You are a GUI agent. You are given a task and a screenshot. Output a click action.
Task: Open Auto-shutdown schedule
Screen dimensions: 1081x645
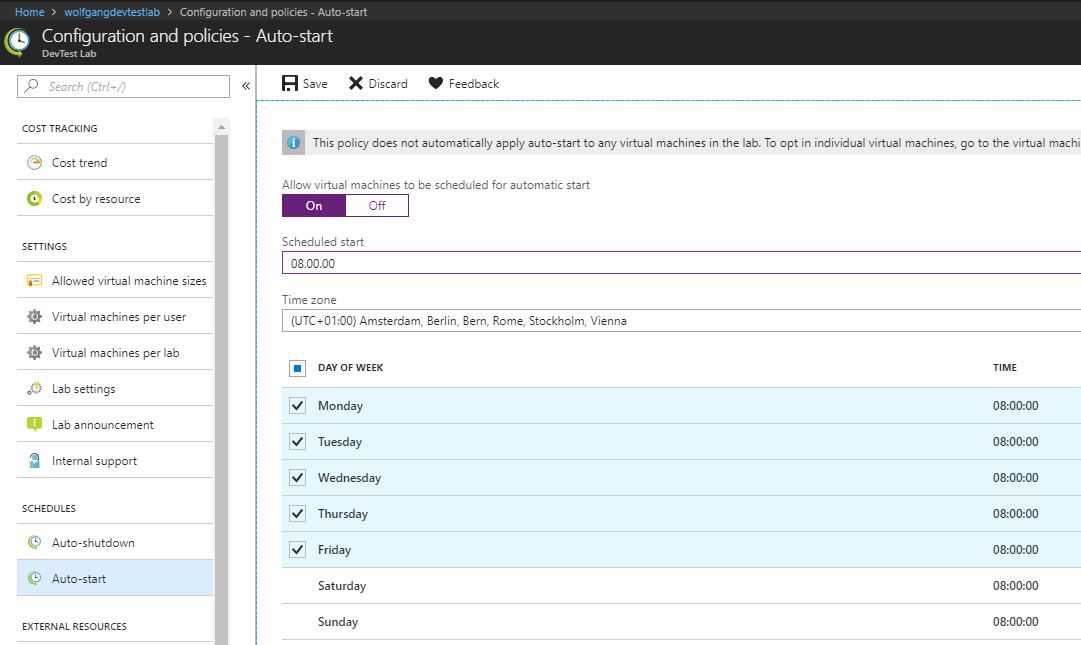tap(115, 542)
